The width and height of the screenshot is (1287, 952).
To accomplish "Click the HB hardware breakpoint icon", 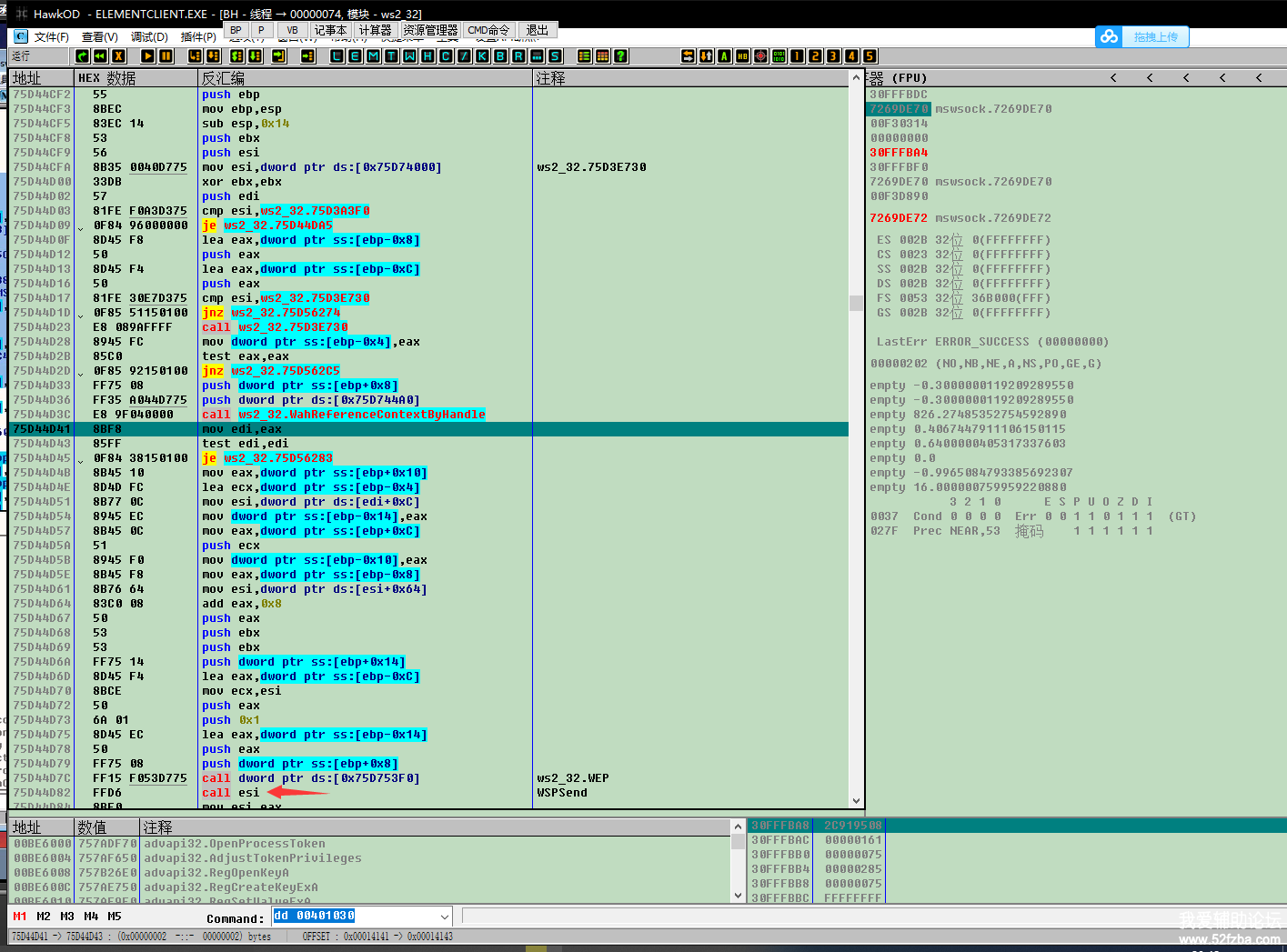I will coord(742,56).
